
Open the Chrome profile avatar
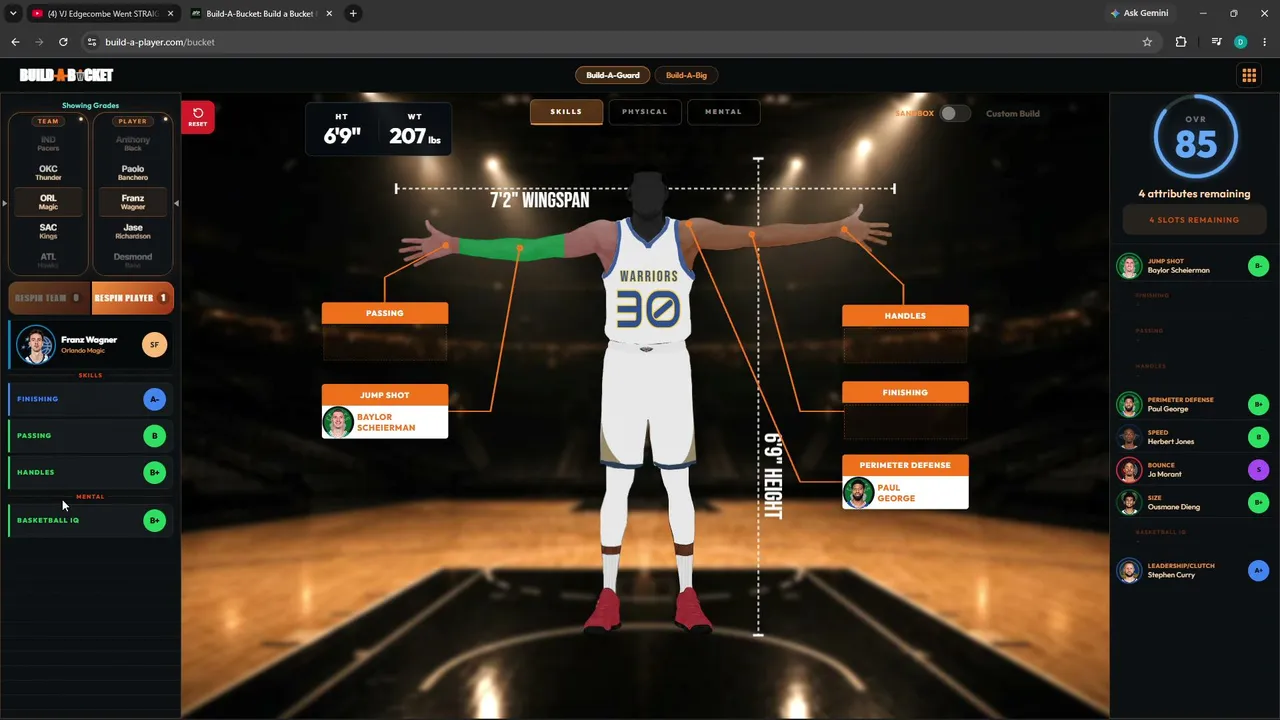[x=1241, y=42]
